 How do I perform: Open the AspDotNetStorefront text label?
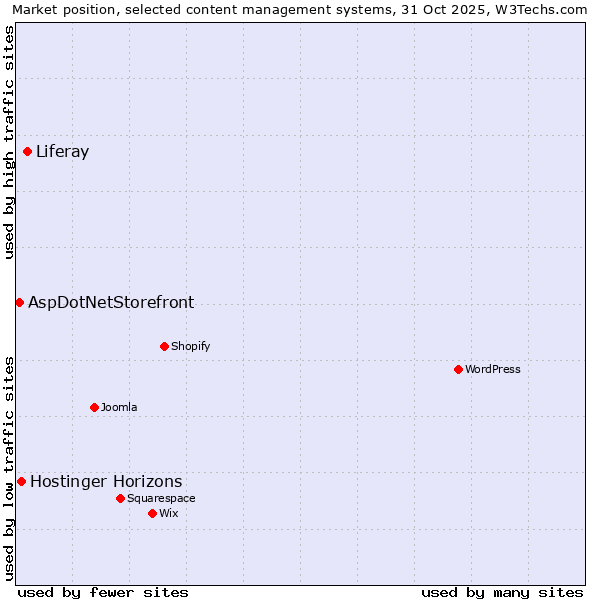pos(111,302)
